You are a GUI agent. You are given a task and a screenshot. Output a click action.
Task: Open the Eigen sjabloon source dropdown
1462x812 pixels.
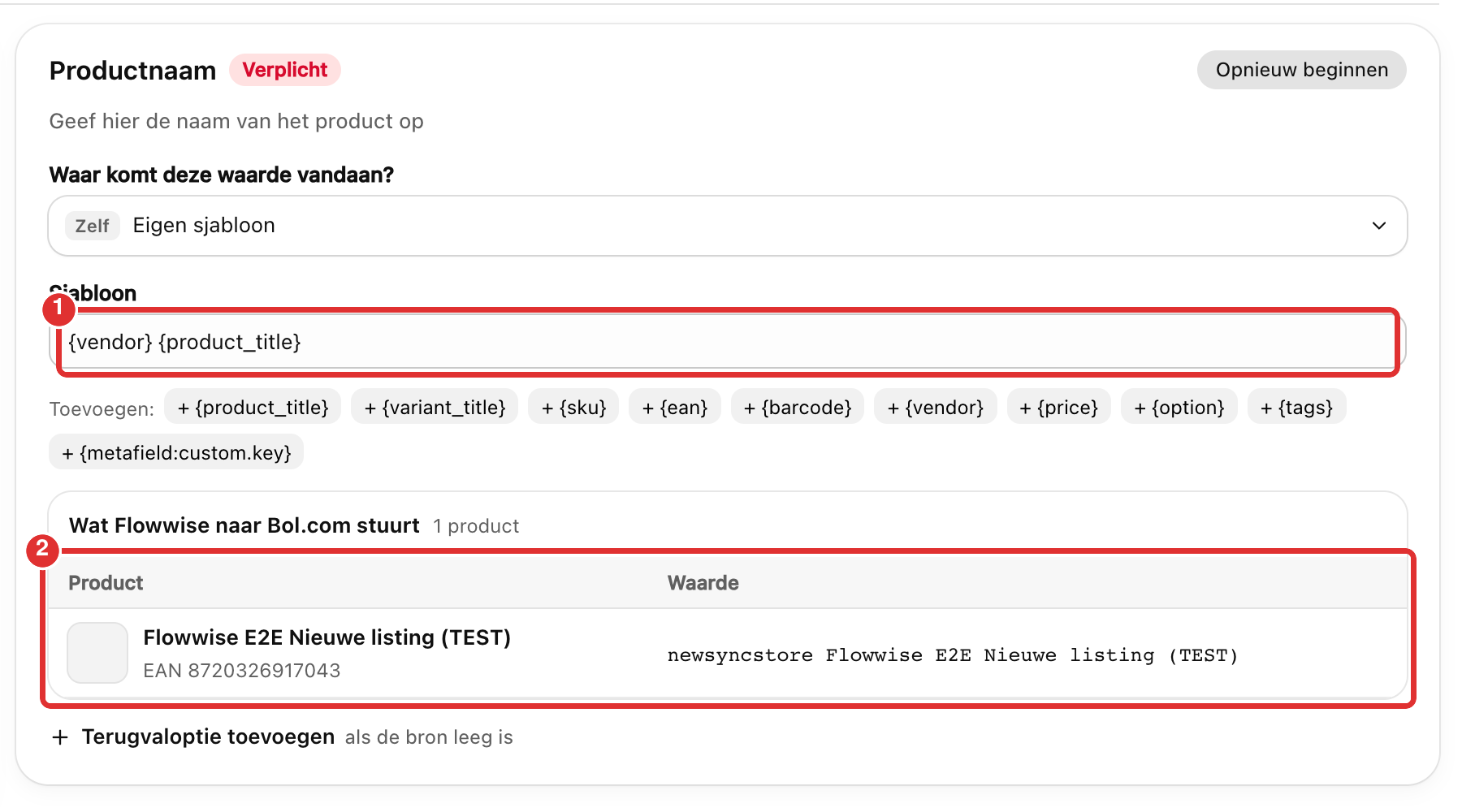727,226
